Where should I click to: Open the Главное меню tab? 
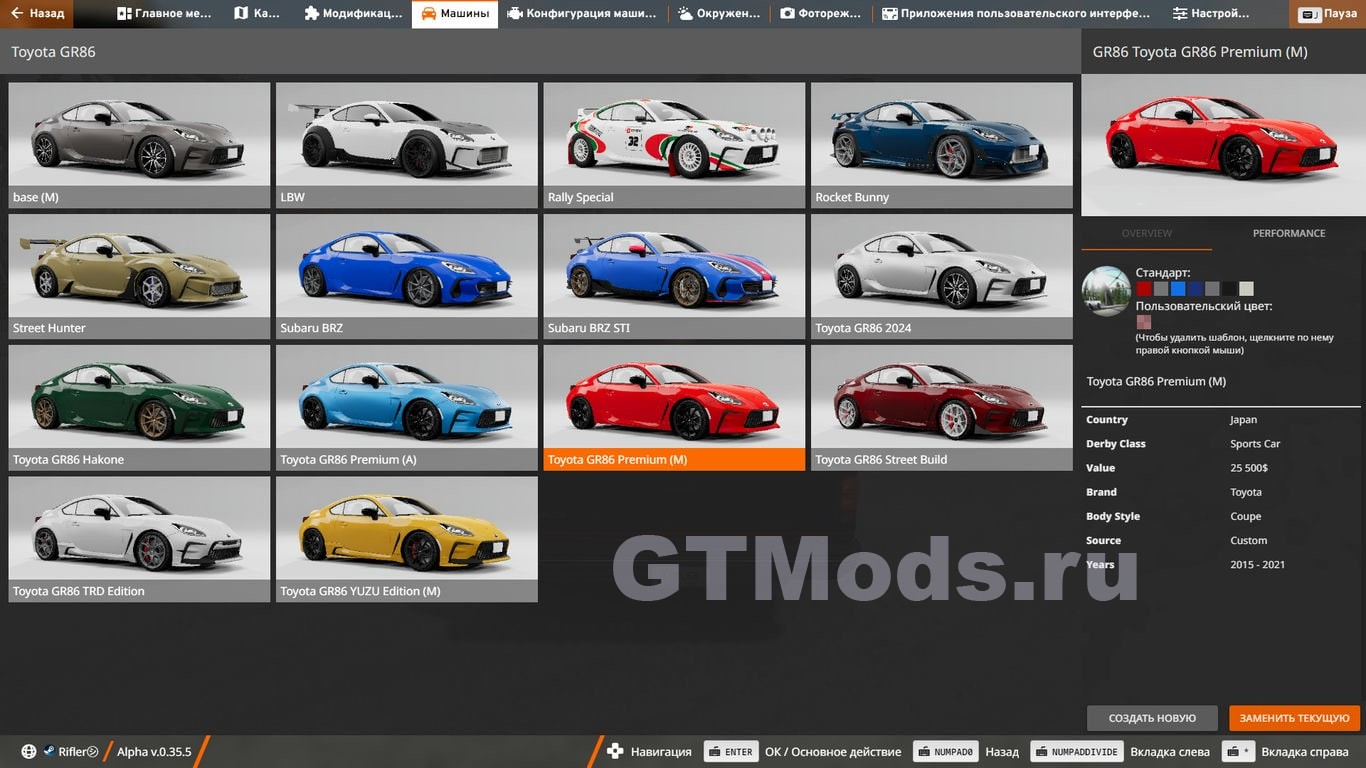[x=164, y=14]
